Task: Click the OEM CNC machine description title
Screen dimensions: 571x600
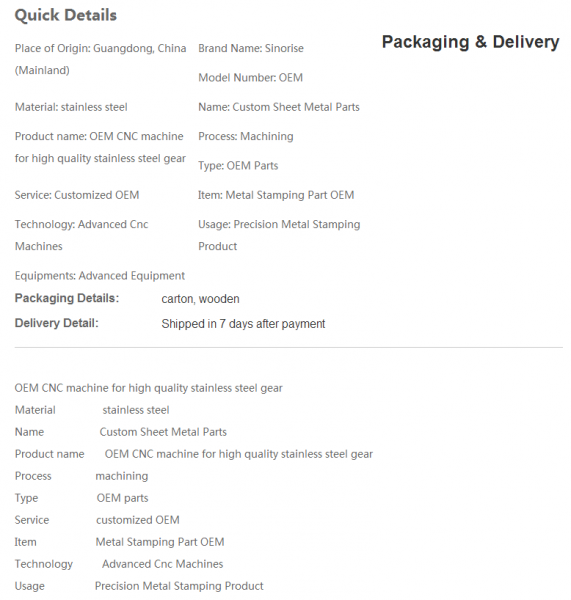Action: tap(148, 388)
